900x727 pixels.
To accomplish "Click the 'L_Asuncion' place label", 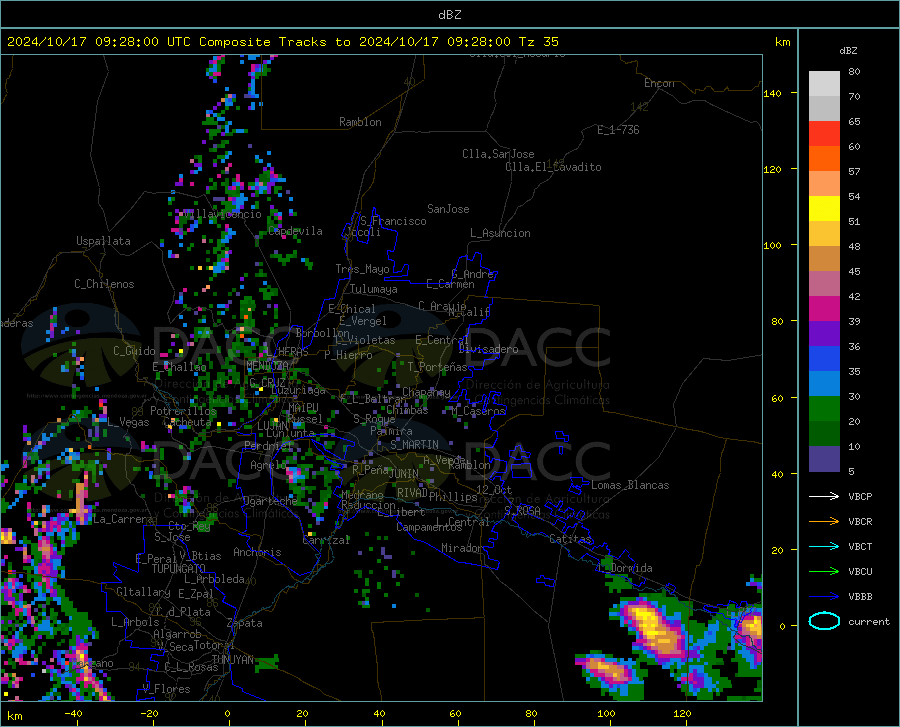I will click(x=500, y=233).
